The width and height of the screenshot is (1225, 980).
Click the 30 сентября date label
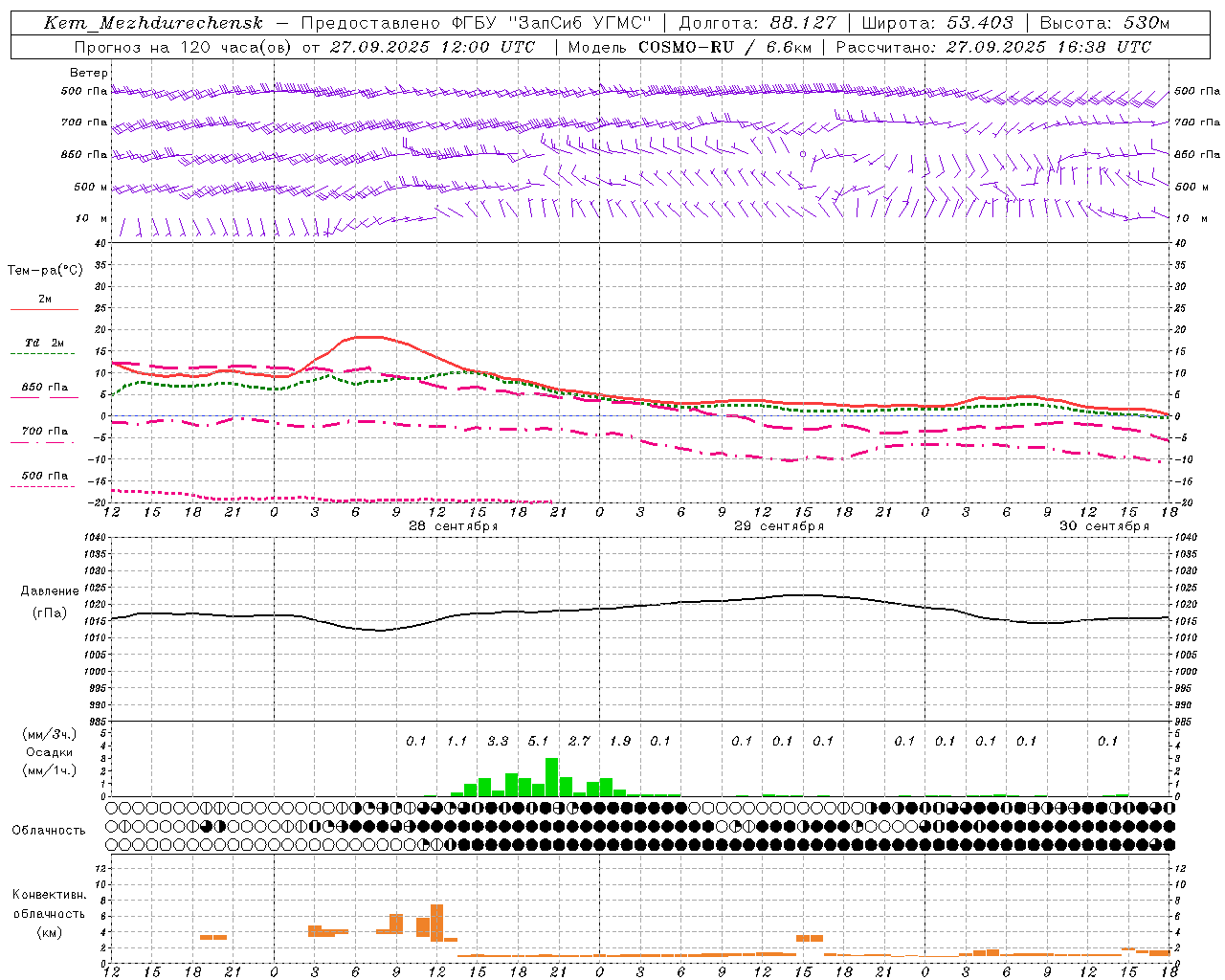pos(1104,526)
